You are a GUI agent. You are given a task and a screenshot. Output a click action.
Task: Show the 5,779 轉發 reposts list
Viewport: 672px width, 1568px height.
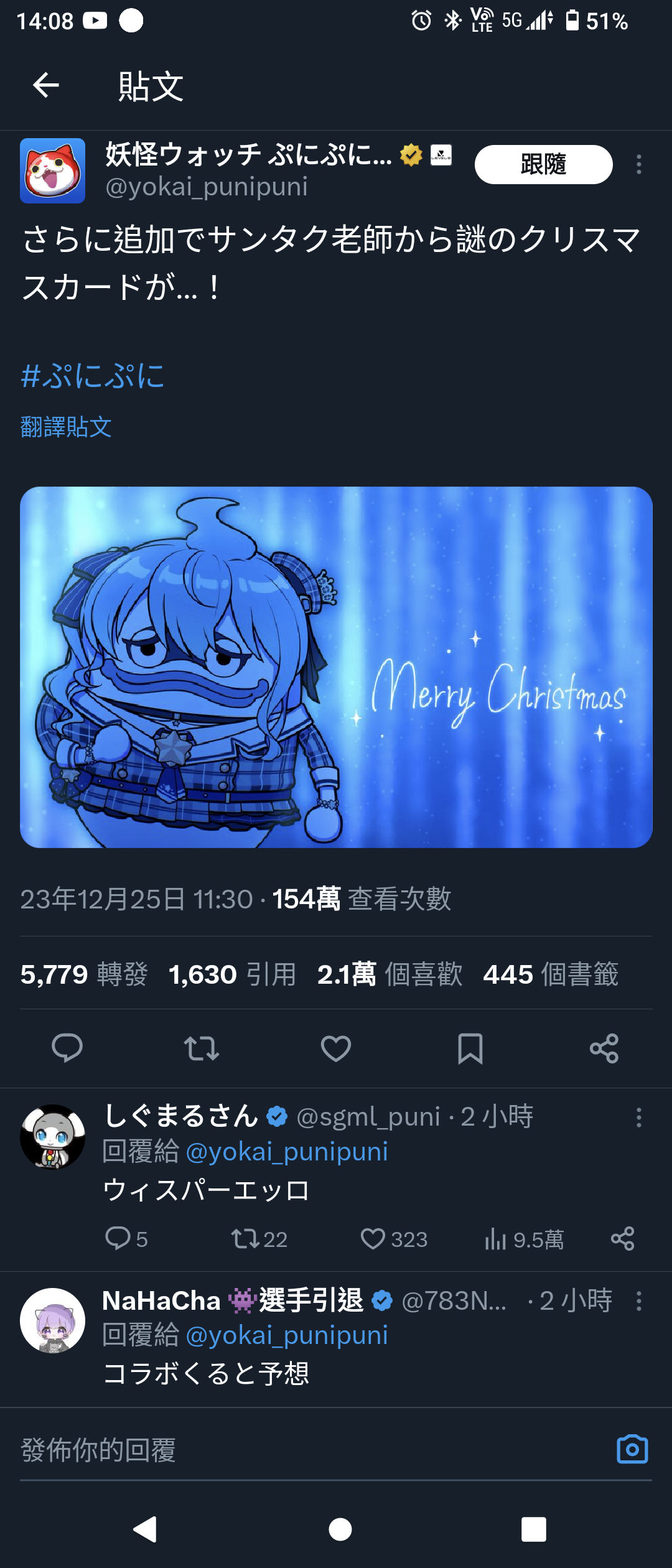point(84,974)
